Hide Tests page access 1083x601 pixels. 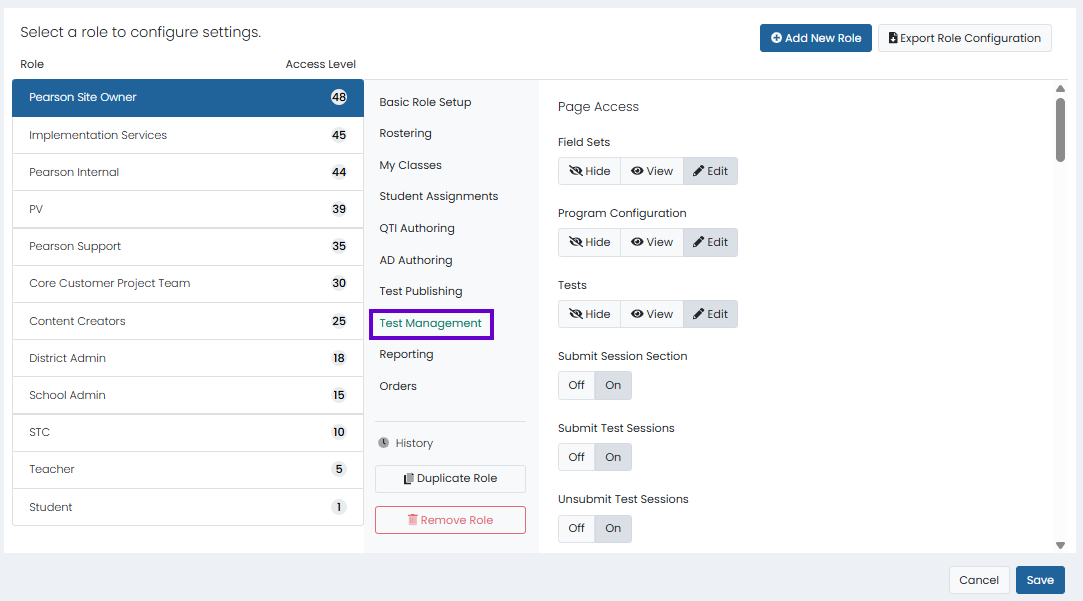coord(589,314)
